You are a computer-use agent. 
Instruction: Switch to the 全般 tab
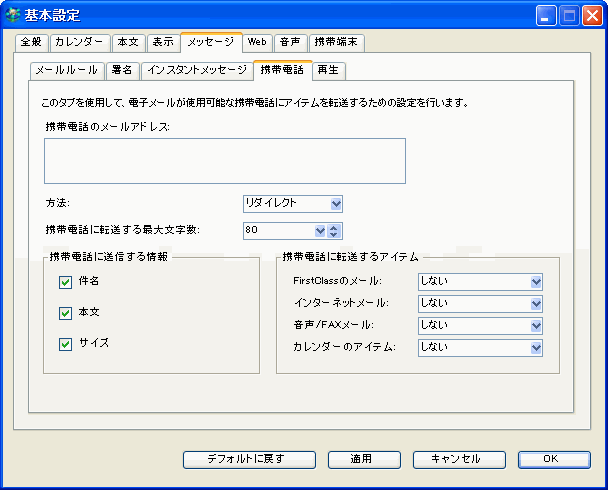pos(32,42)
